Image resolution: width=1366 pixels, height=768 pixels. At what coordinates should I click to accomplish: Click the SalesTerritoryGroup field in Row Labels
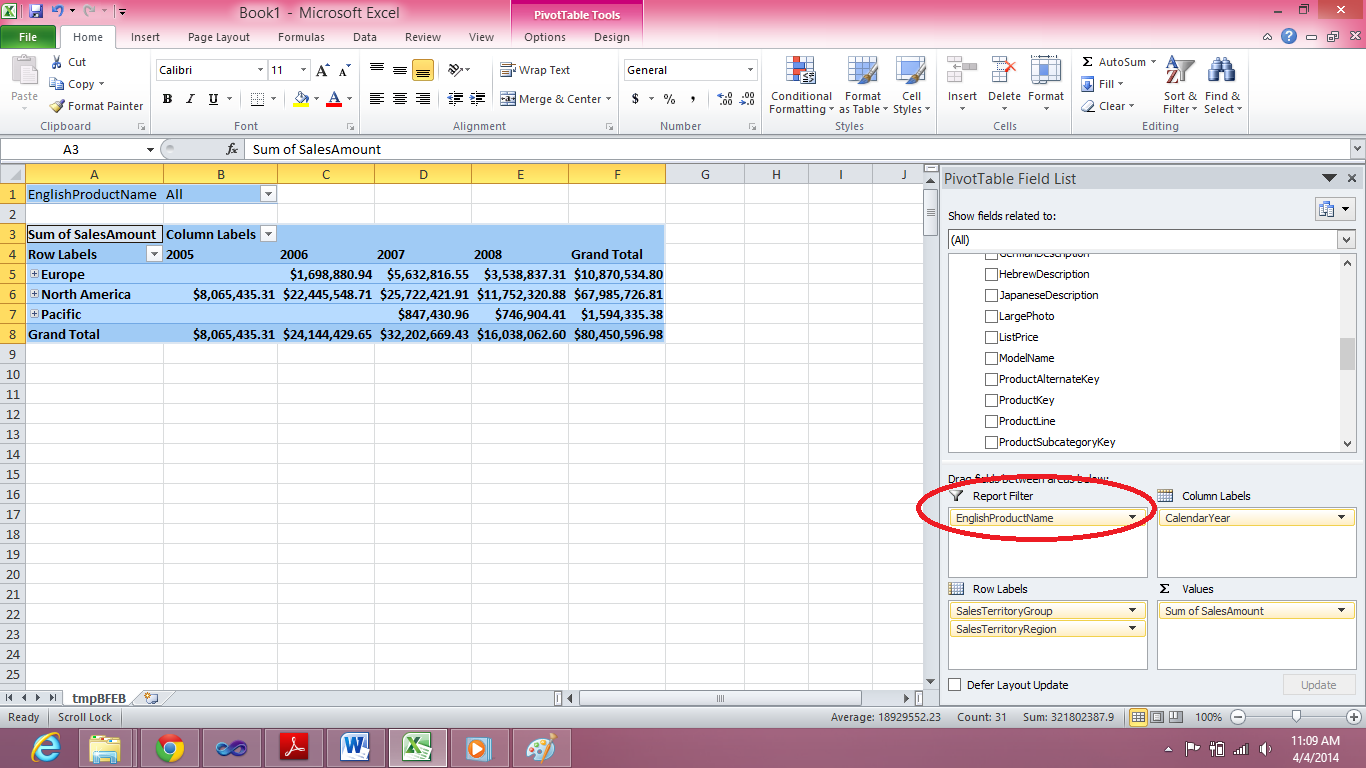(x=1047, y=611)
